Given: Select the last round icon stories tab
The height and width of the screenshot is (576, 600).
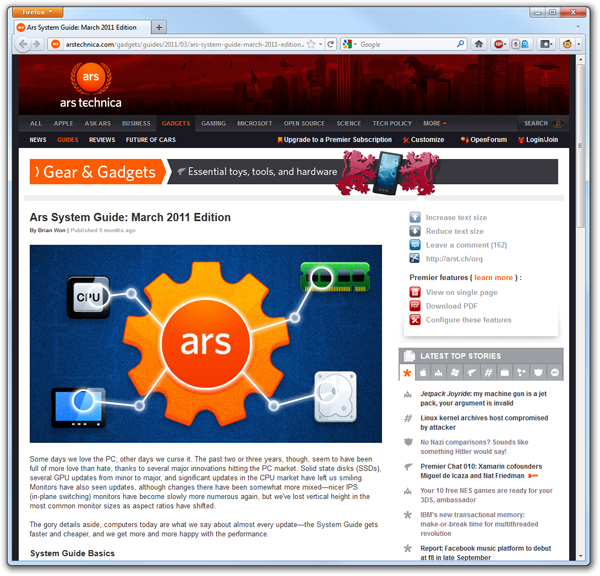Looking at the screenshot, I should click(554, 372).
